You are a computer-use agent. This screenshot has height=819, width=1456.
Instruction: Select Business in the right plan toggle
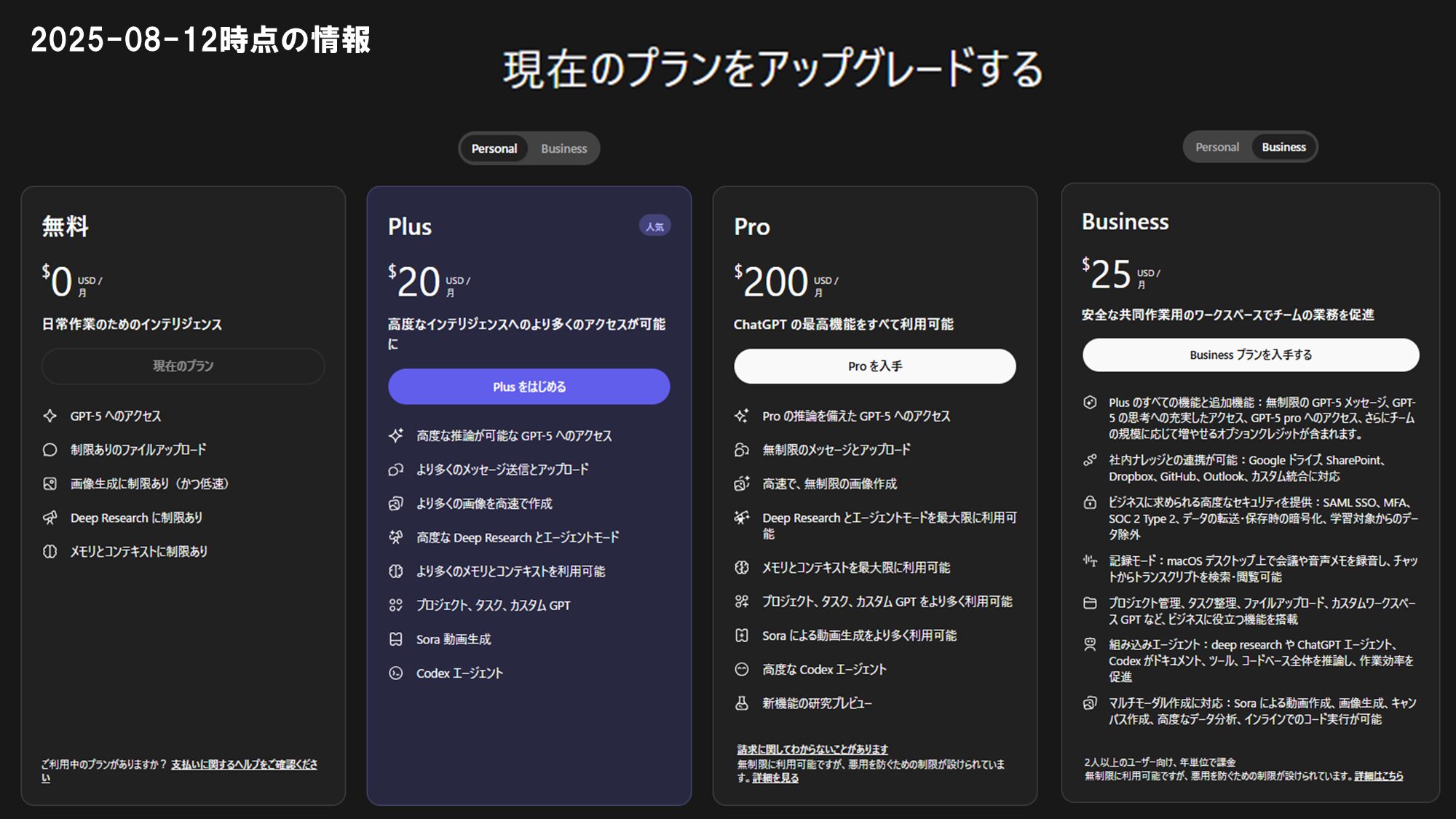(x=1283, y=147)
